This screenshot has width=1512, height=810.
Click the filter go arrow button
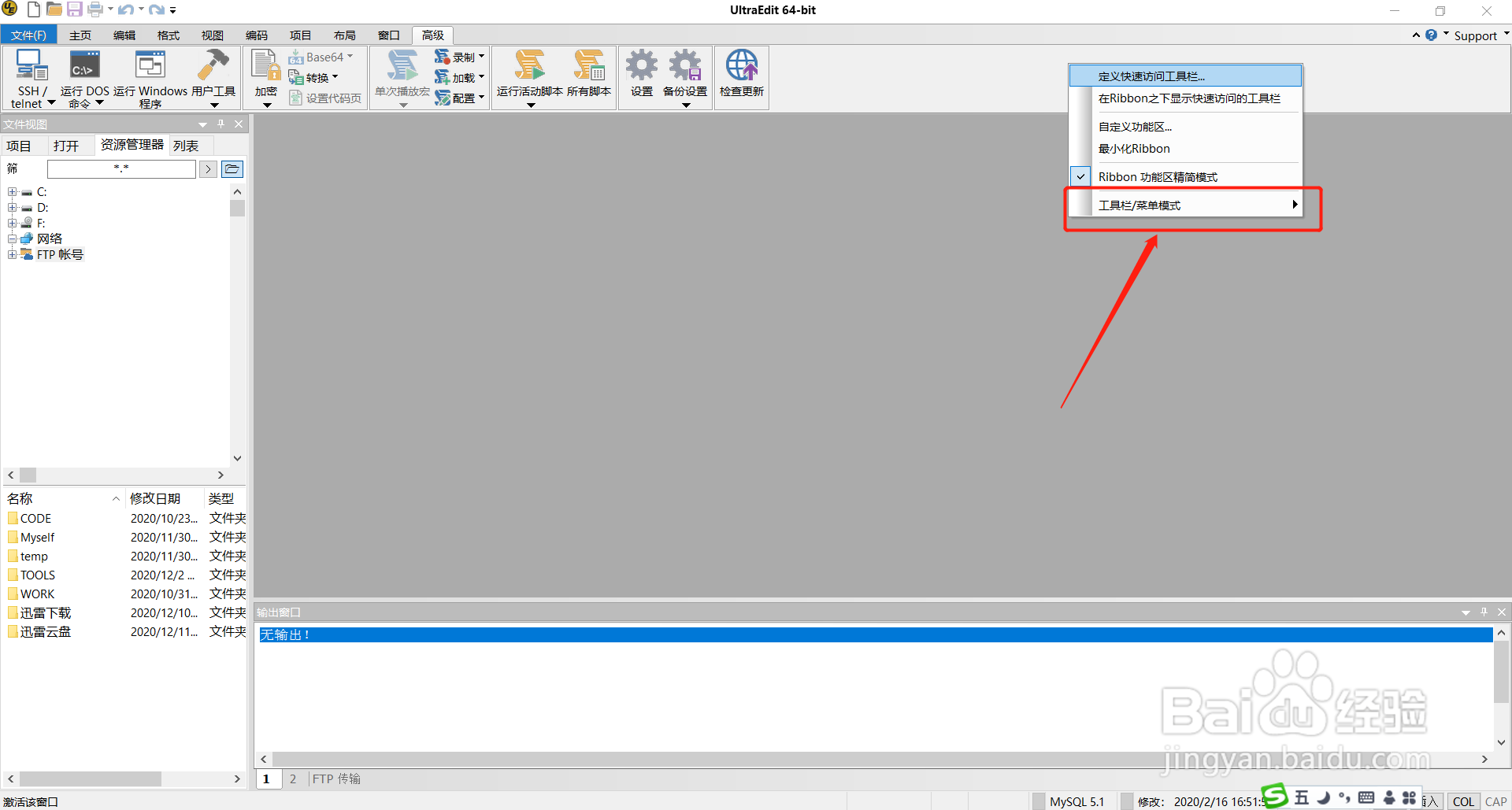[208, 169]
